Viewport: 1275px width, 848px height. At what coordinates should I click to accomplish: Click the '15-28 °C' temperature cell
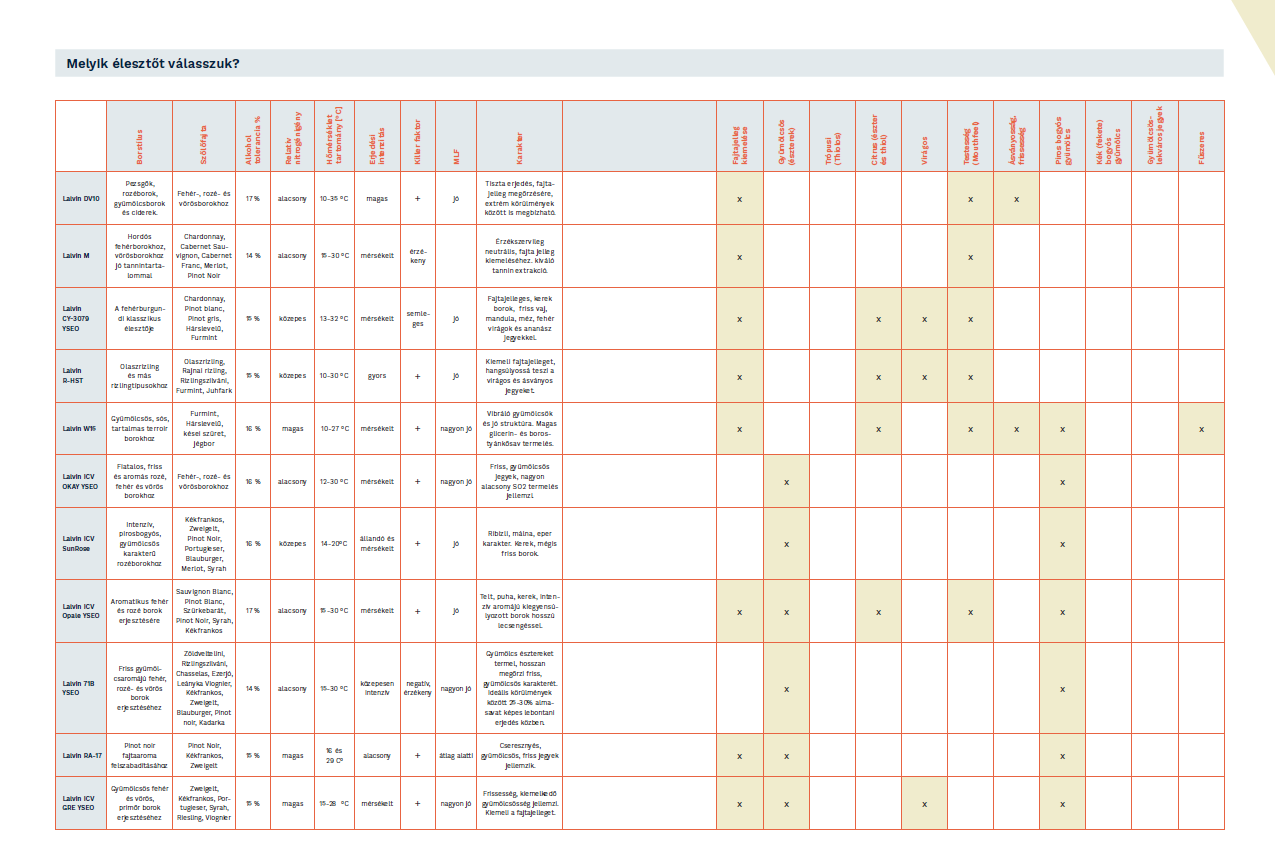(x=334, y=803)
